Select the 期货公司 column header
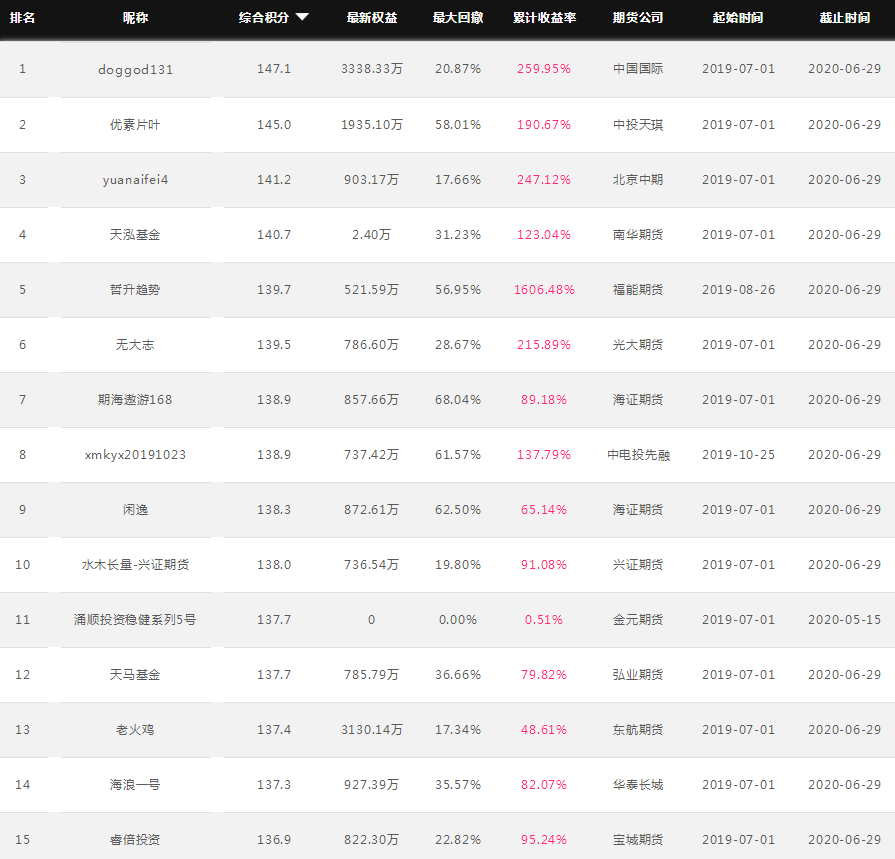The width and height of the screenshot is (895, 859). (638, 18)
